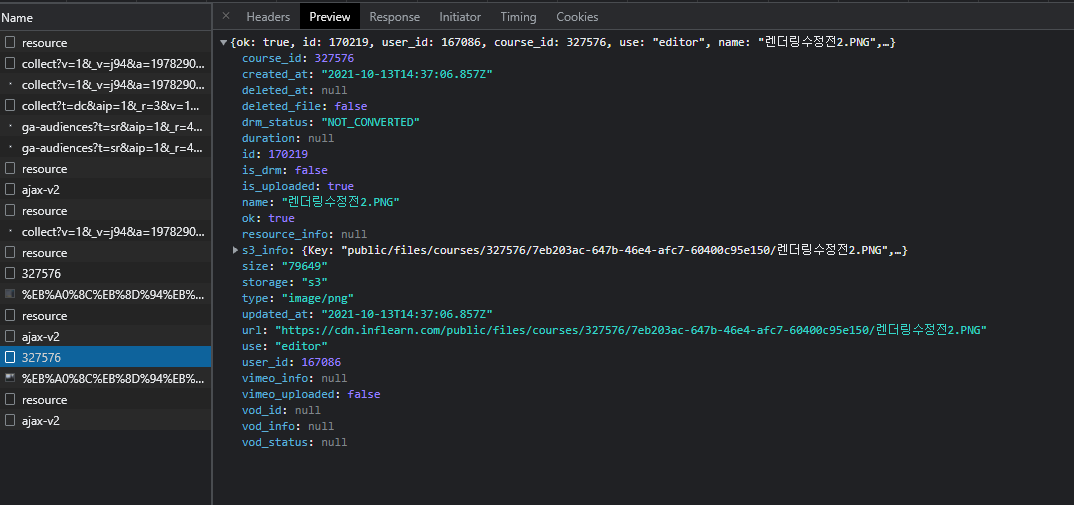This screenshot has width=1074, height=505.
Task: Open the Response tab
Action: (394, 17)
